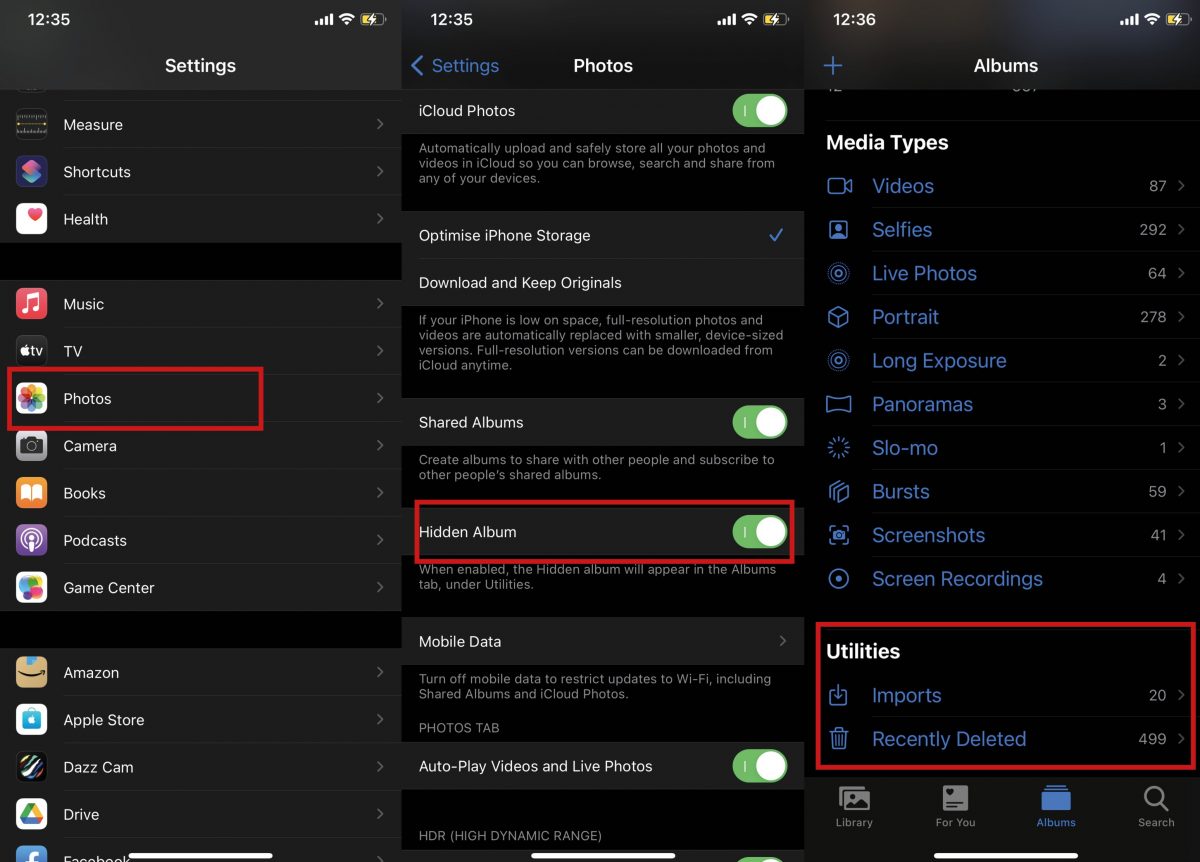Screen dimensions: 1200x862
Task: Open the Photos app icon in Settings
Action: pos(32,398)
